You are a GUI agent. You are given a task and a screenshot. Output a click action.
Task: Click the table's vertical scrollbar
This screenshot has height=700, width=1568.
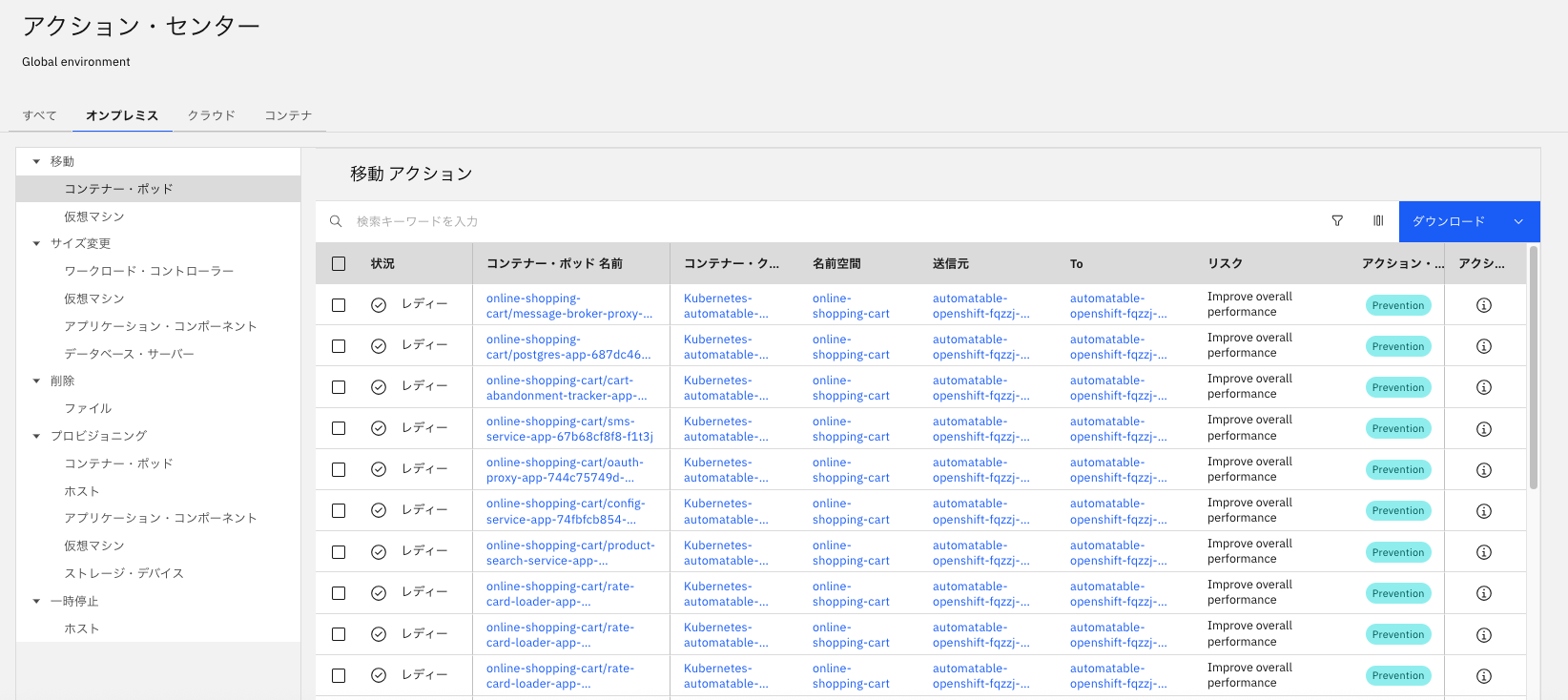tap(1534, 367)
